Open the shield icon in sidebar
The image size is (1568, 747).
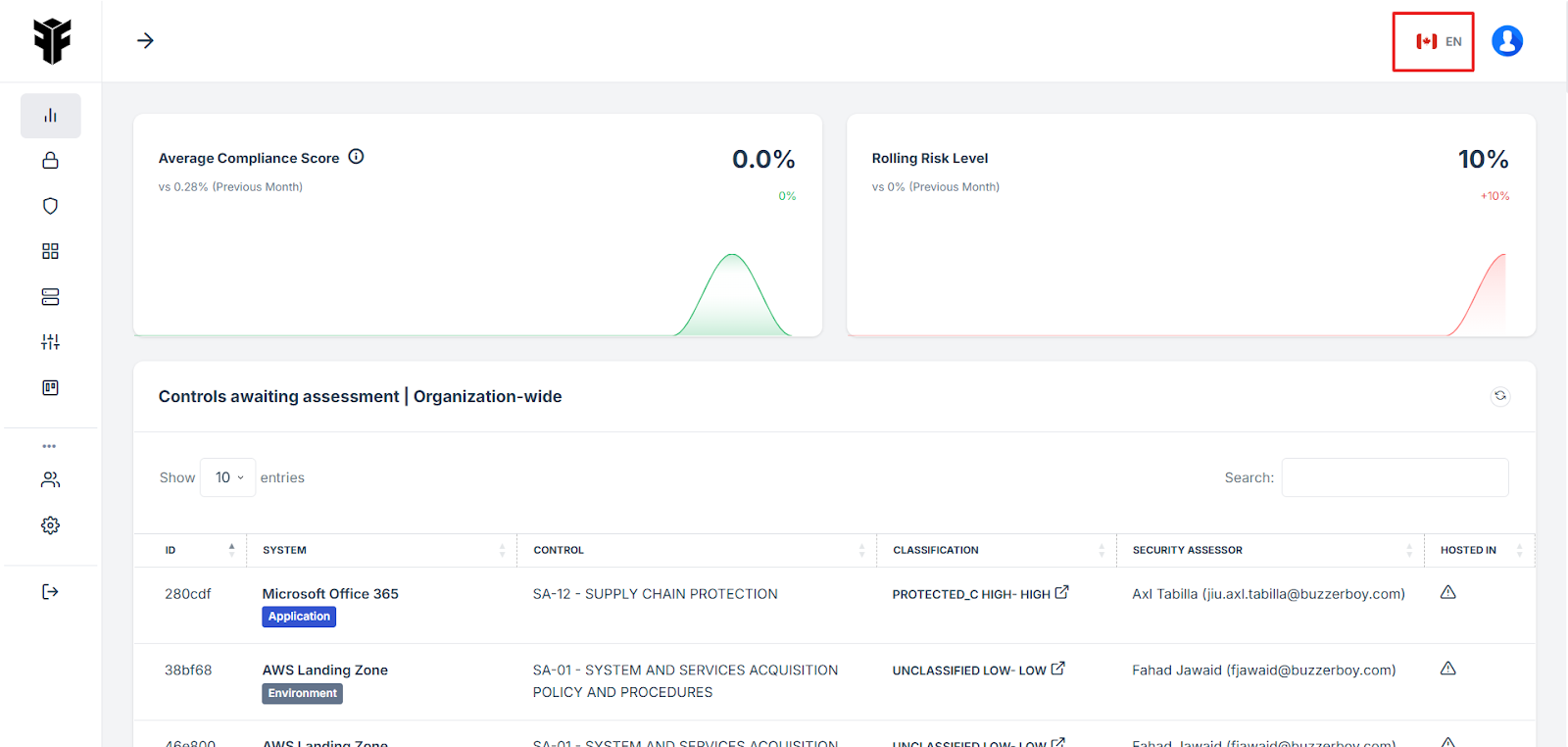50,206
